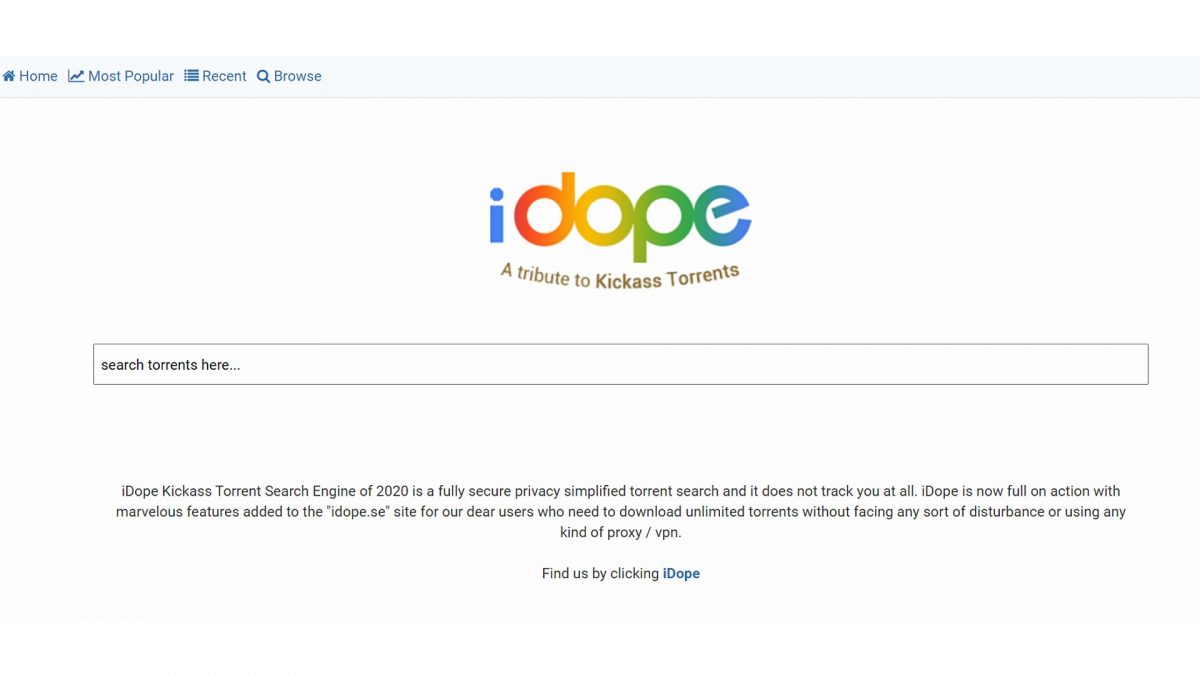1200x675 pixels.
Task: Select Browse in the navigation bar
Action: 297,76
